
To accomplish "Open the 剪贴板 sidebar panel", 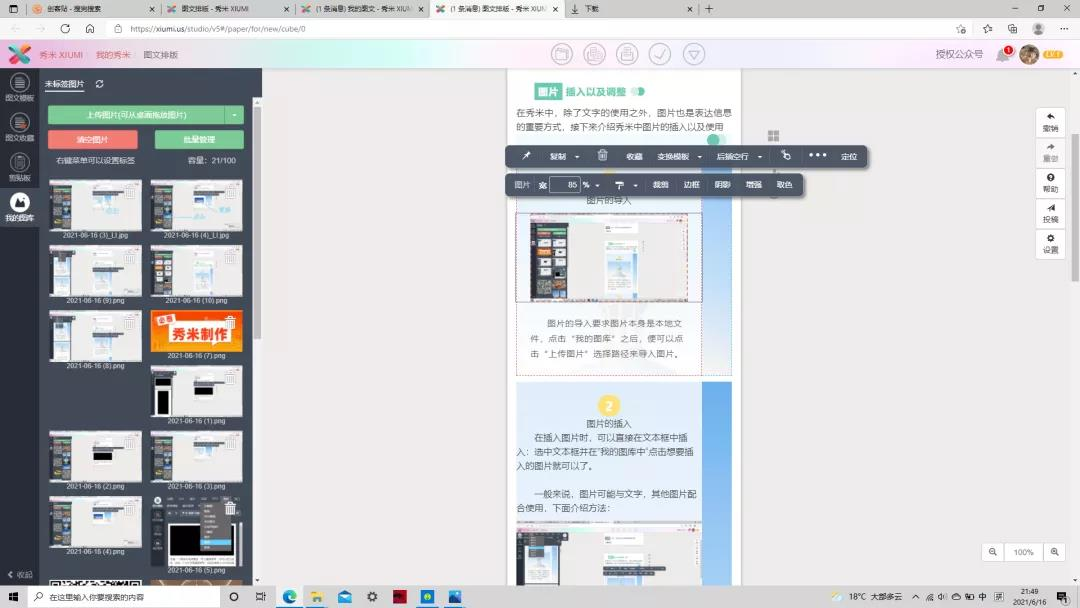I will [19, 167].
